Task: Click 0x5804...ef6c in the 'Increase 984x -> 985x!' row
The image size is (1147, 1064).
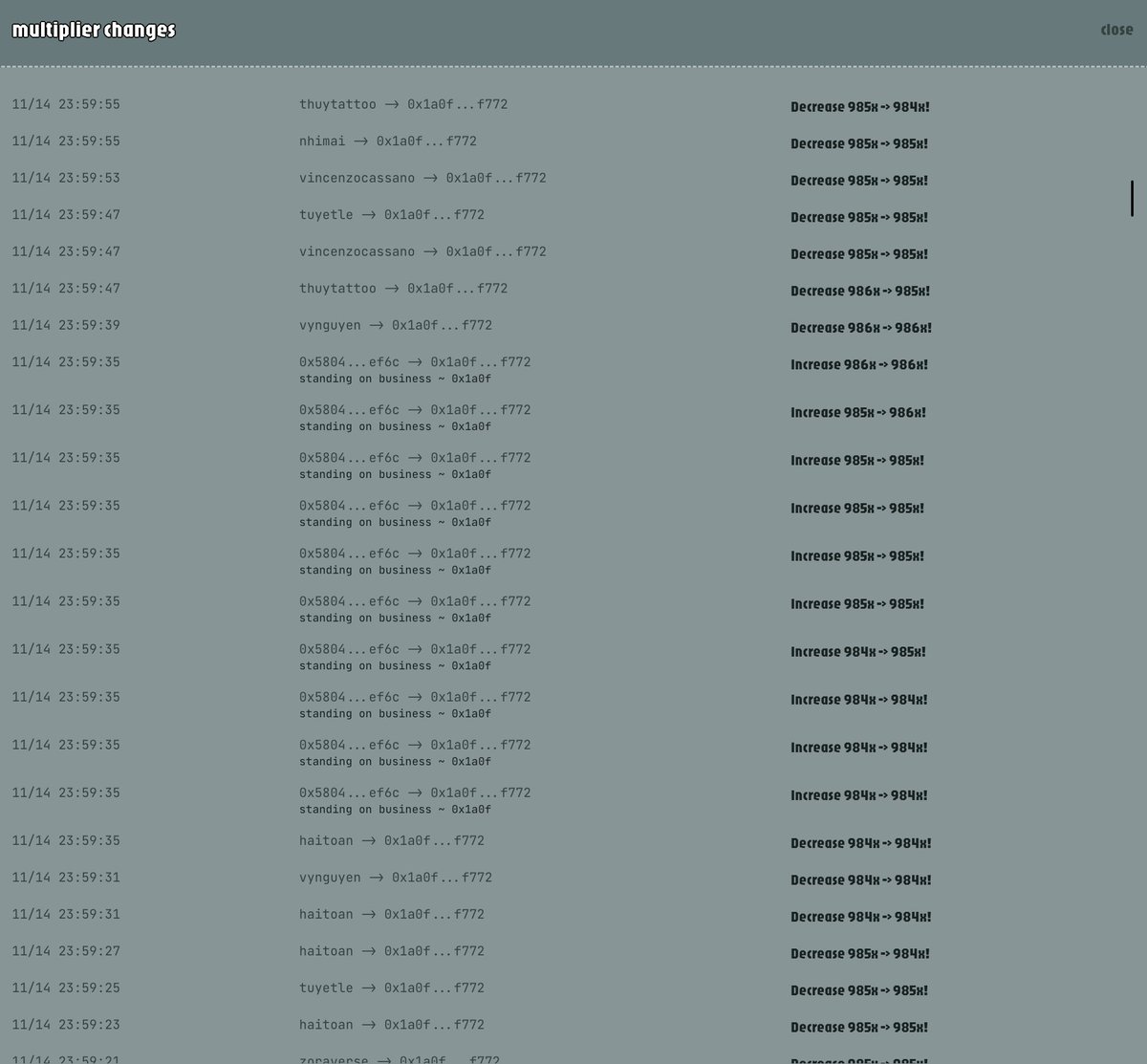Action: pyautogui.click(x=349, y=649)
